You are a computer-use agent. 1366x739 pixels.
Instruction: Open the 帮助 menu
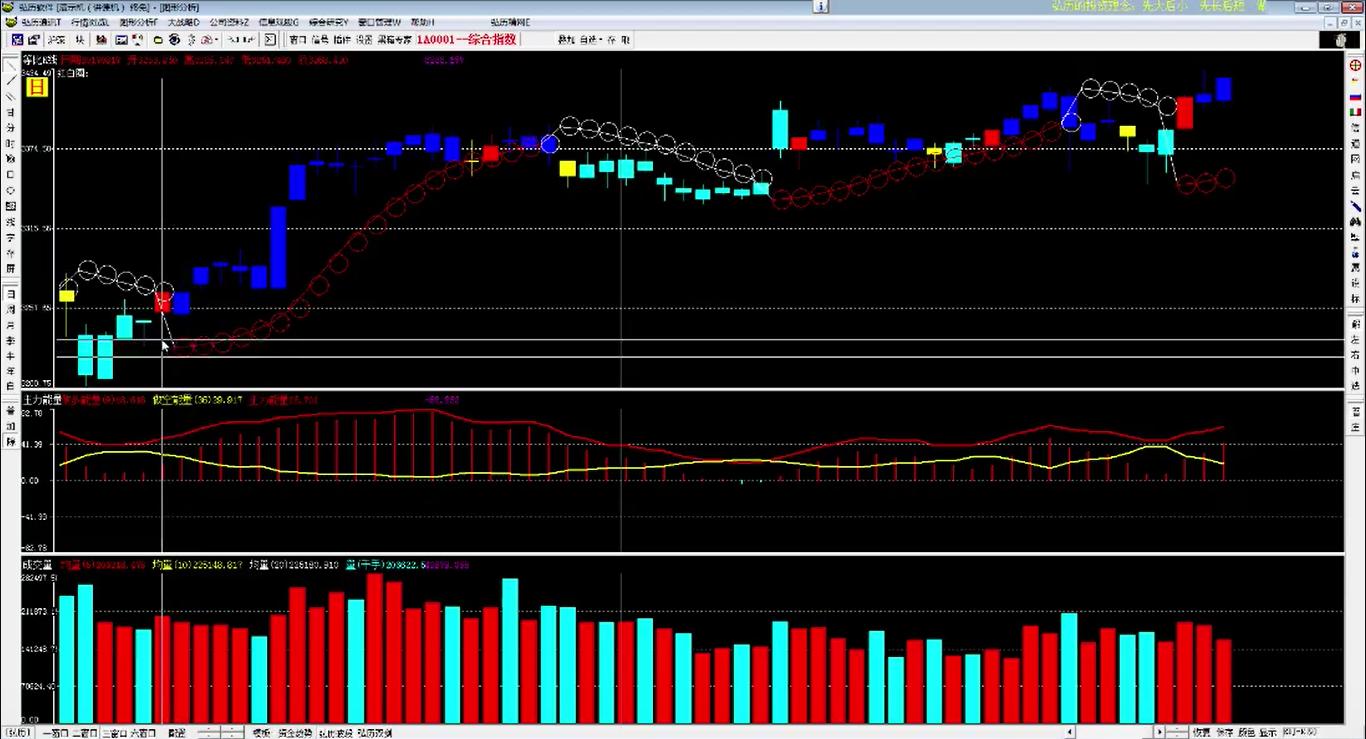(x=421, y=22)
